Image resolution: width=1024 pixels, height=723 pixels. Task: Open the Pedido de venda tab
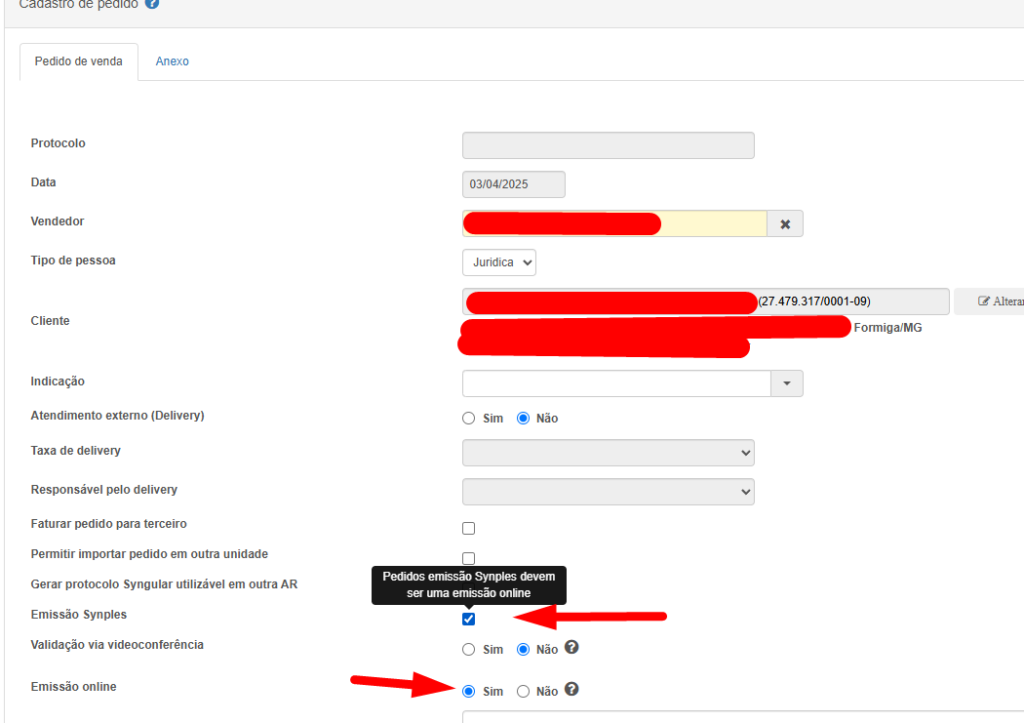point(79,61)
